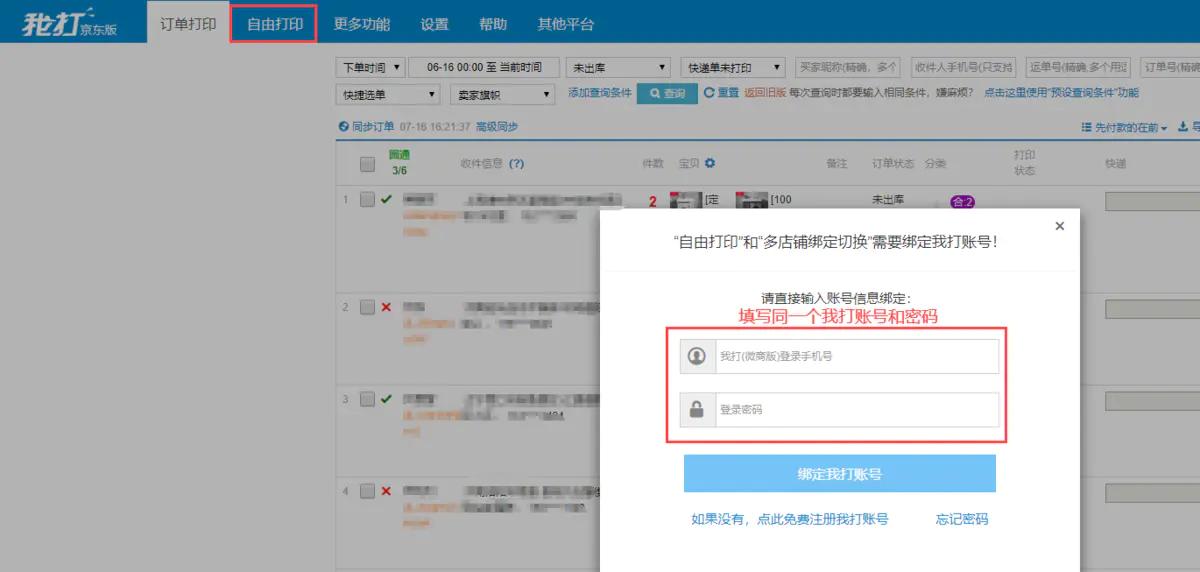
Task: Open the 先付款的在前 sort dropdown
Action: (x=1124, y=128)
